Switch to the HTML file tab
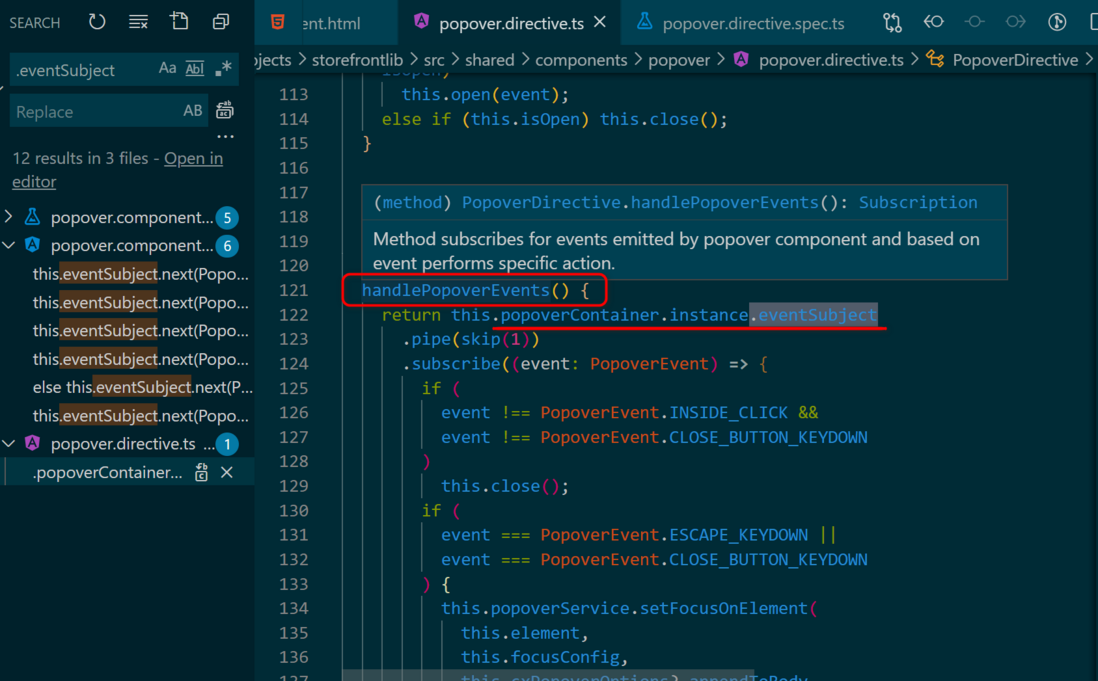The width and height of the screenshot is (1098, 681). [x=324, y=23]
